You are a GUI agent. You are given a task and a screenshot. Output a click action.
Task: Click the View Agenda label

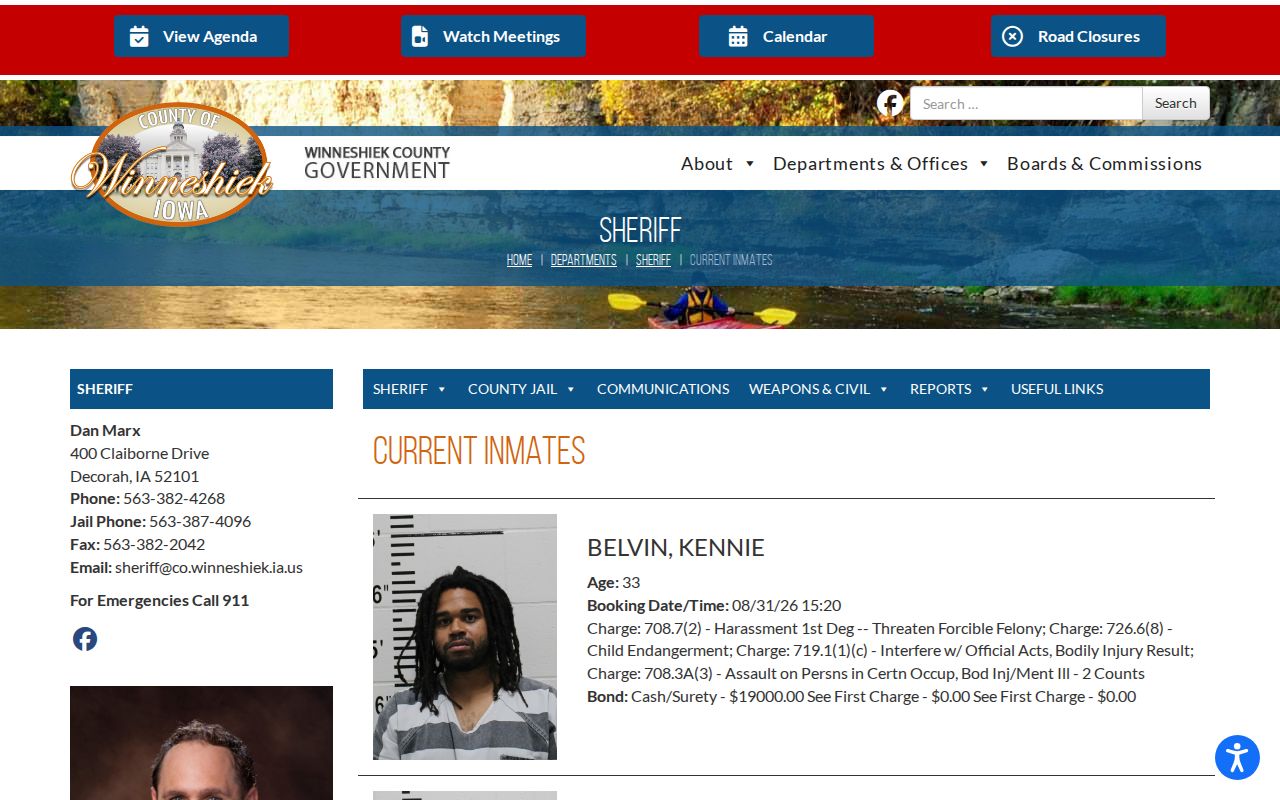coord(210,36)
